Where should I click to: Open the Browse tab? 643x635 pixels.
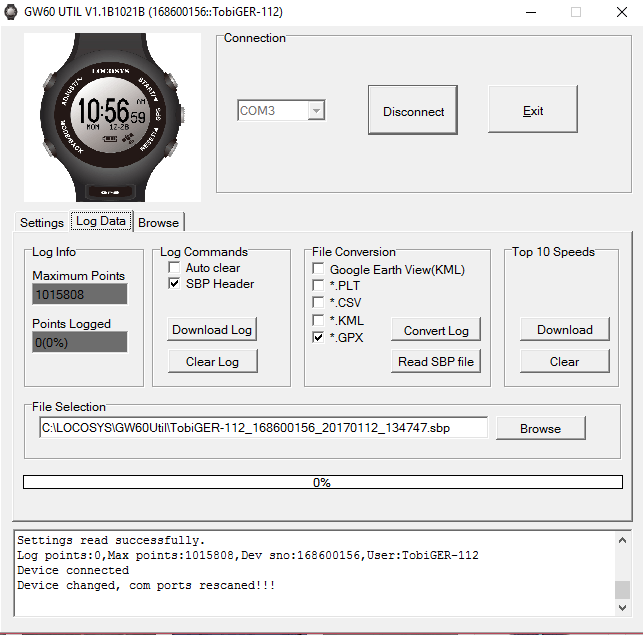tap(158, 223)
